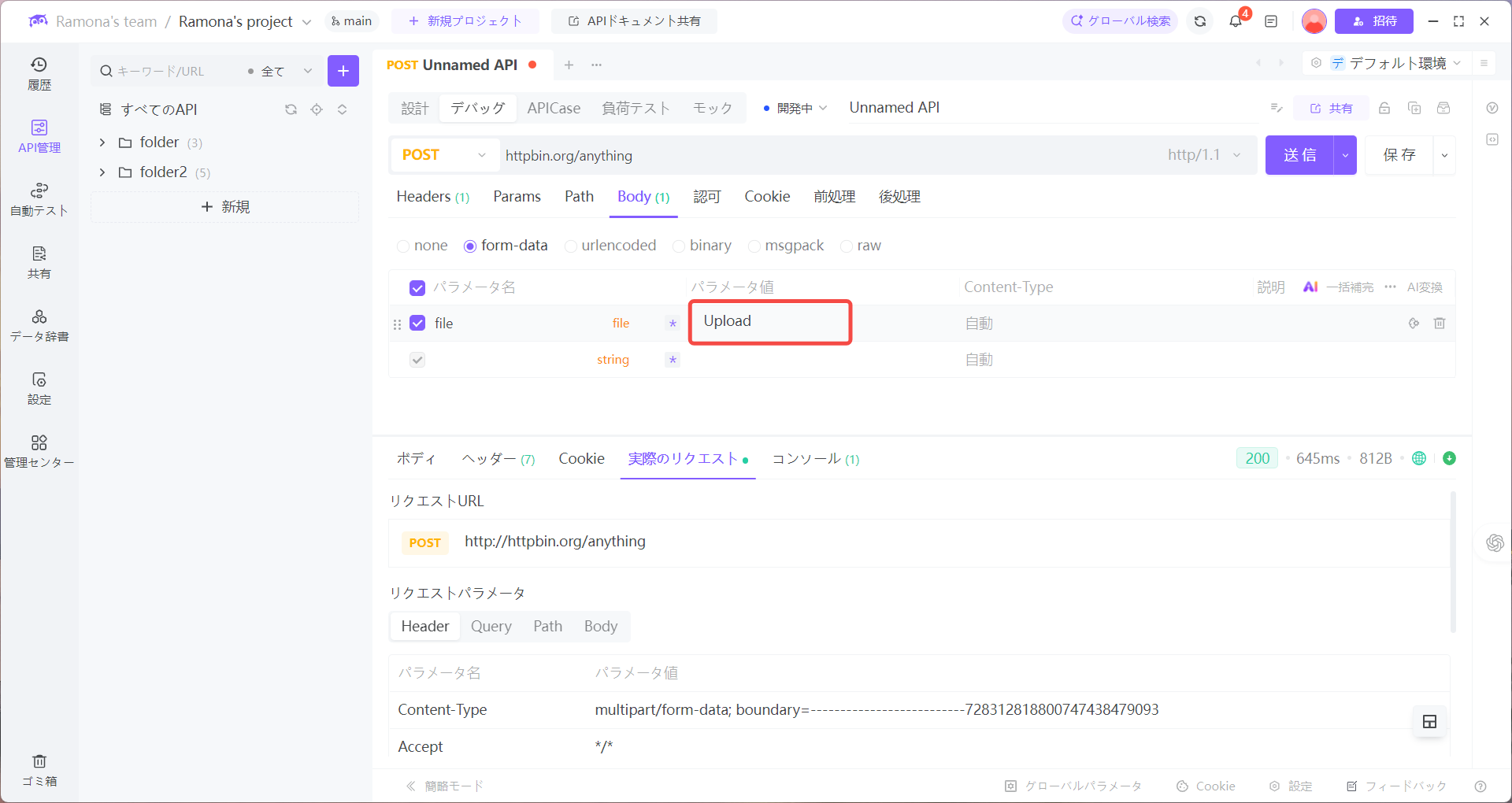Switch to the APICase tab
The height and width of the screenshot is (803, 1512).
[x=554, y=108]
